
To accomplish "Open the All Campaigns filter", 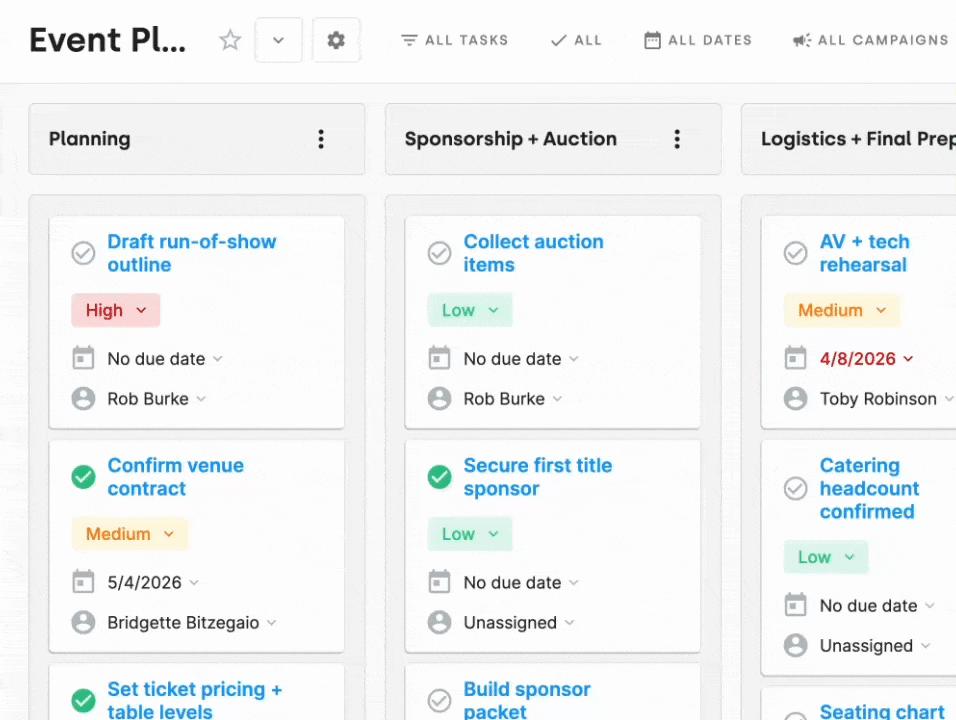I will [x=871, y=40].
